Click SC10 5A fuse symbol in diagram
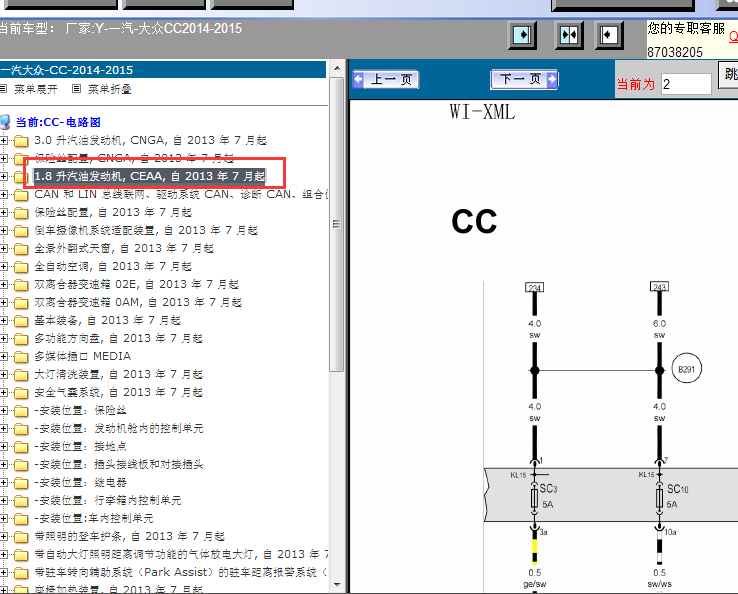 (x=659, y=498)
